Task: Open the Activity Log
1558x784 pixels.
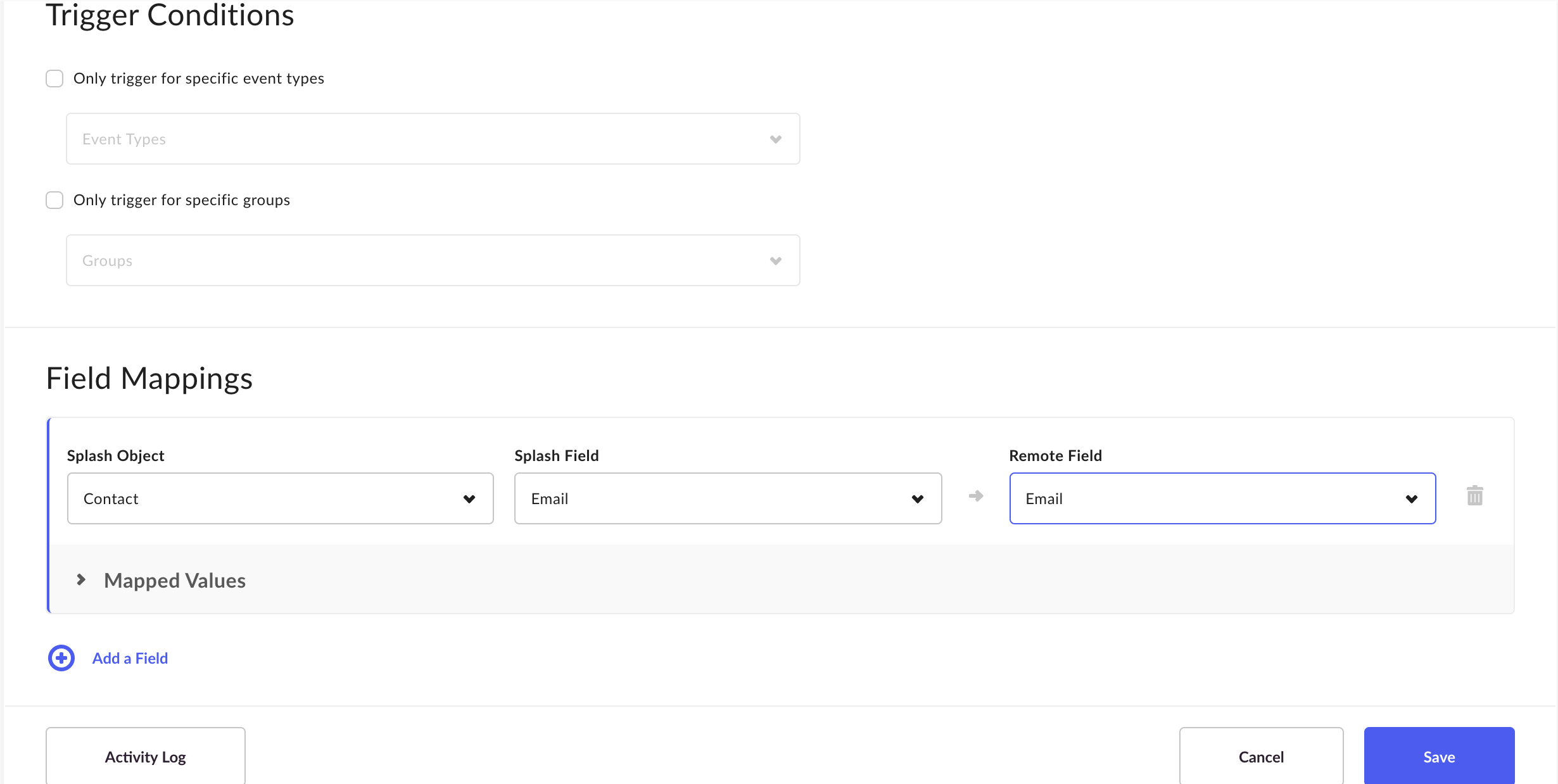Action: [x=146, y=757]
